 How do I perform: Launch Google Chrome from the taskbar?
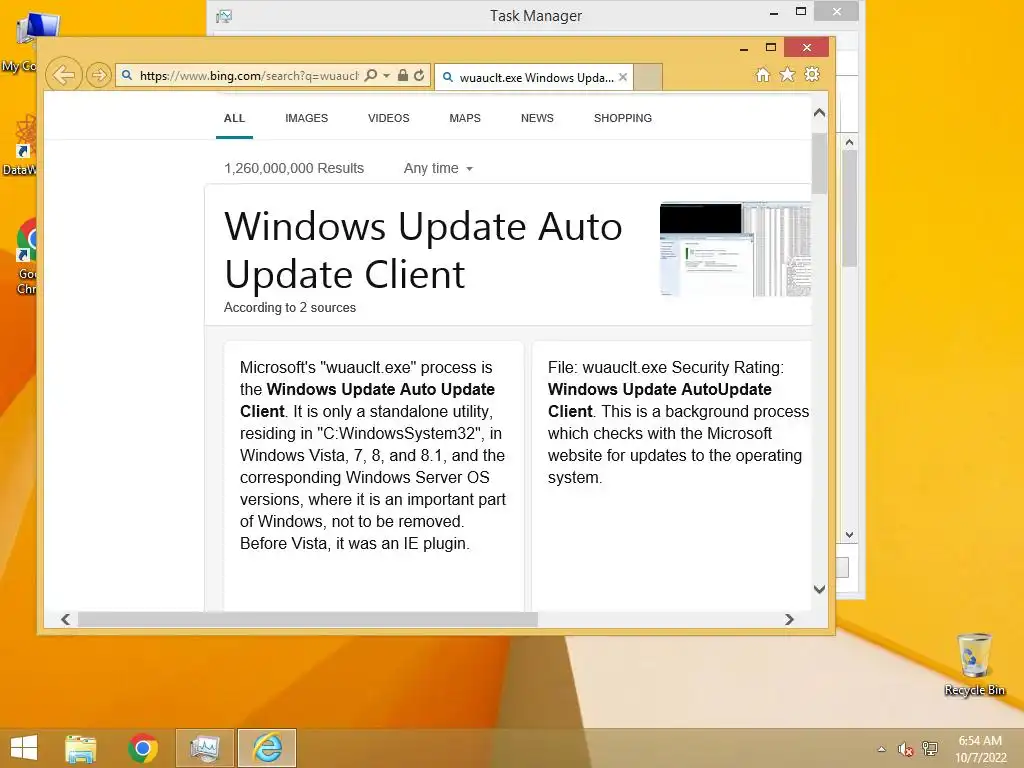coord(143,748)
